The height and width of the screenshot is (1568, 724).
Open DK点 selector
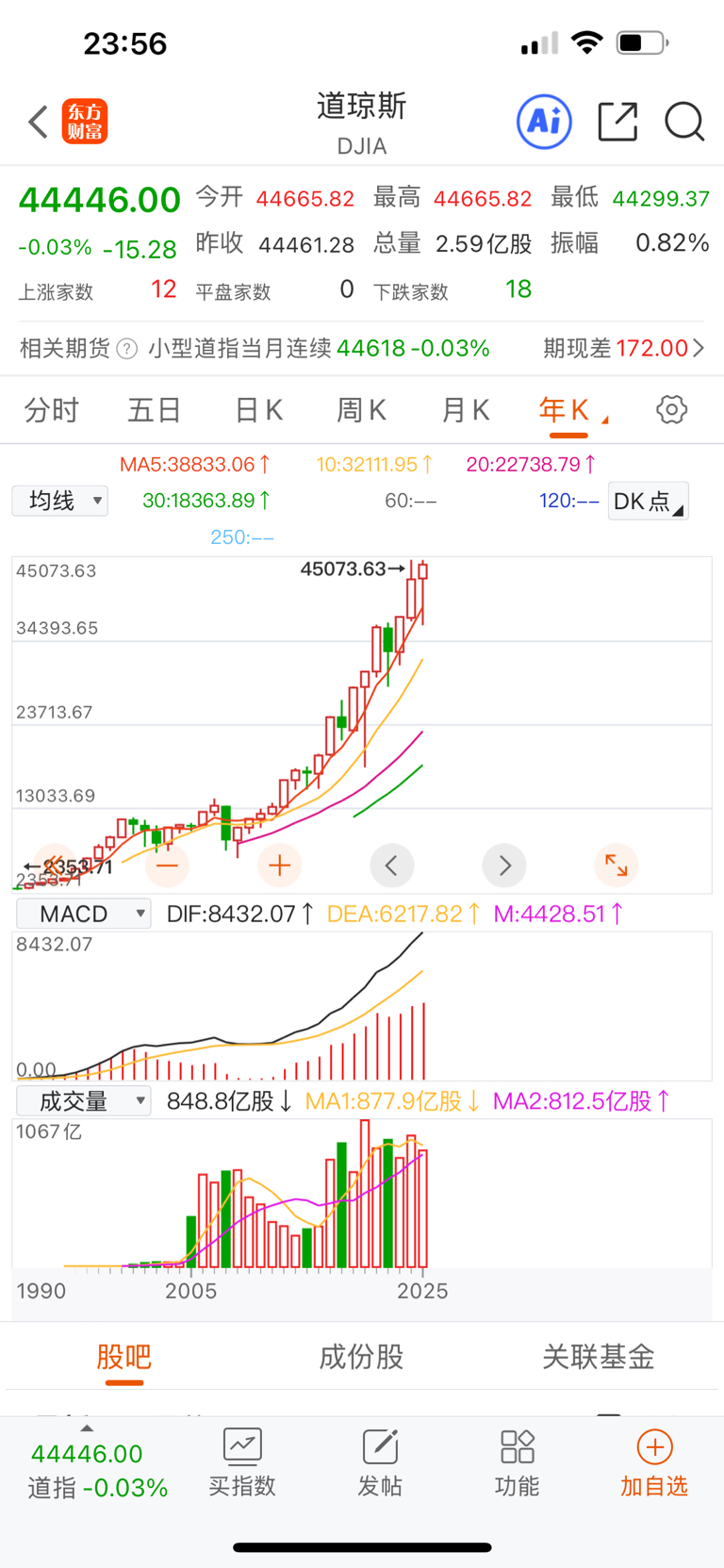point(649,501)
